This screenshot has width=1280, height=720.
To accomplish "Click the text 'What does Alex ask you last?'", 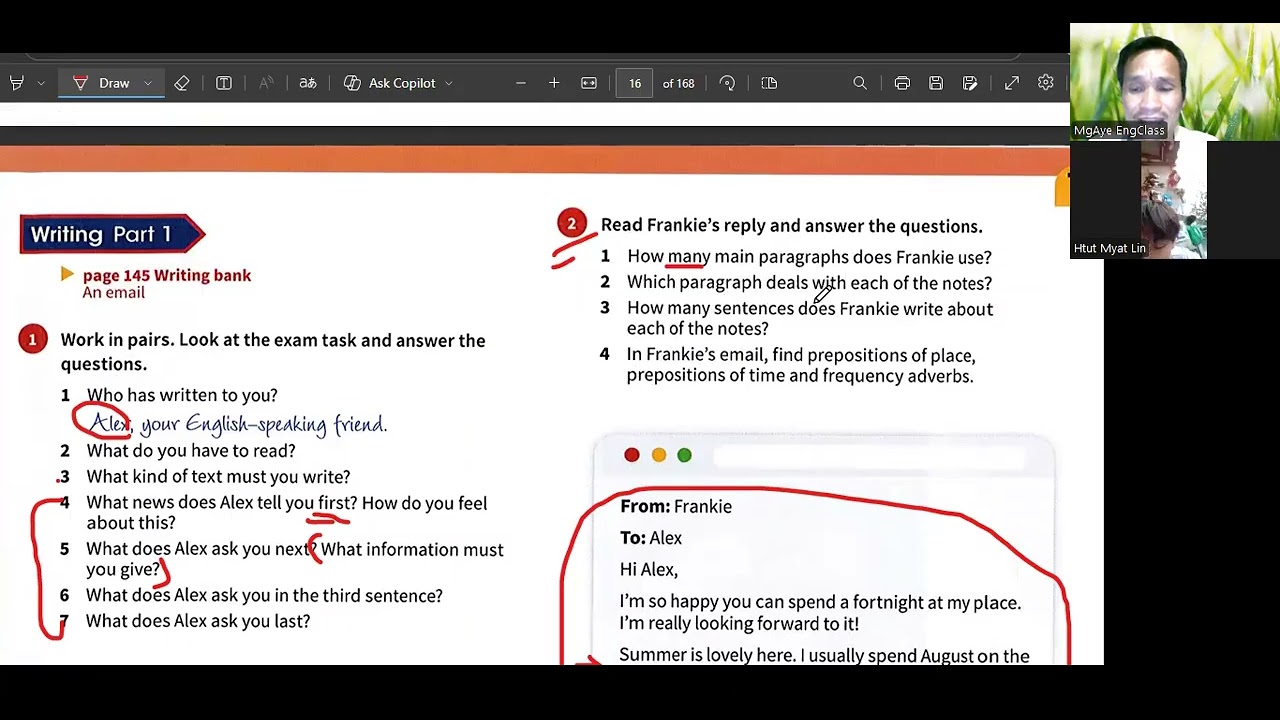I will click(198, 621).
